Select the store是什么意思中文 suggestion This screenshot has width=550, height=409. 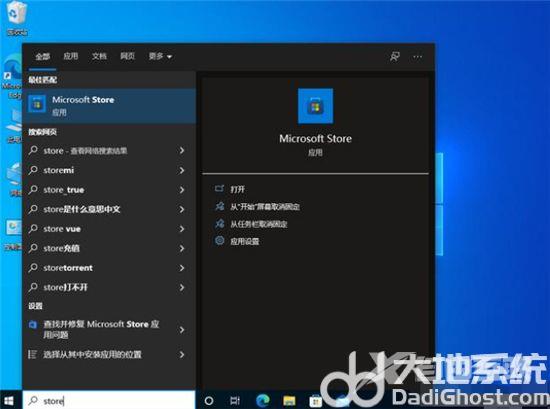coord(109,209)
